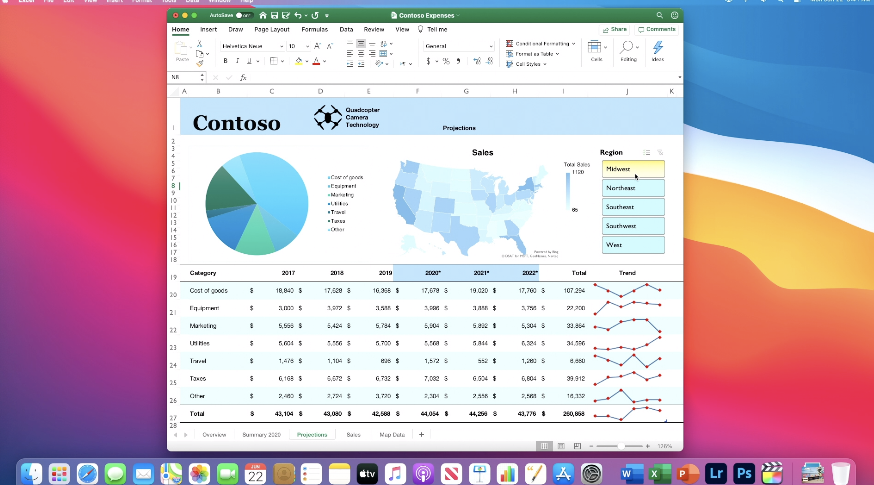The width and height of the screenshot is (874, 485).
Task: Toggle Italic formatting
Action: click(237, 61)
